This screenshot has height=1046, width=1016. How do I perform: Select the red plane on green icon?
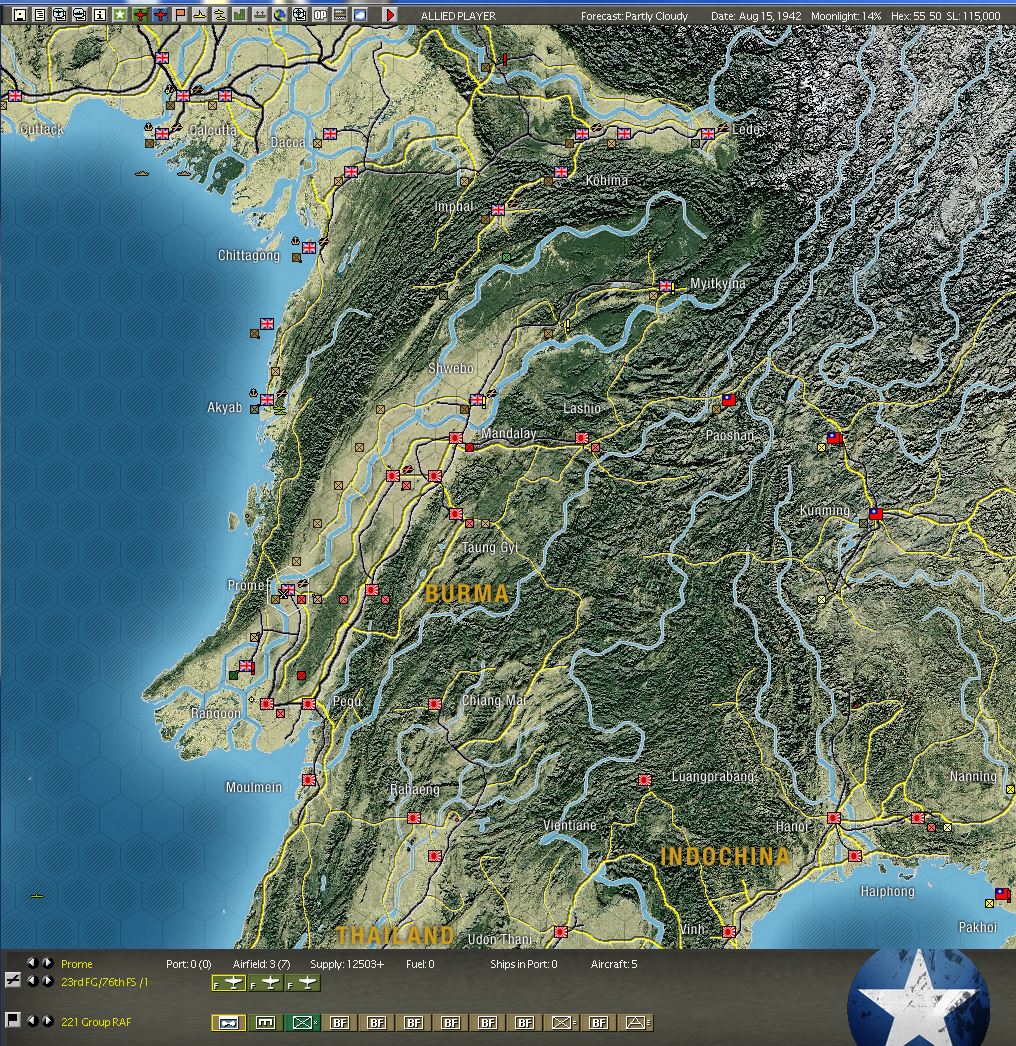pyautogui.click(x=139, y=14)
